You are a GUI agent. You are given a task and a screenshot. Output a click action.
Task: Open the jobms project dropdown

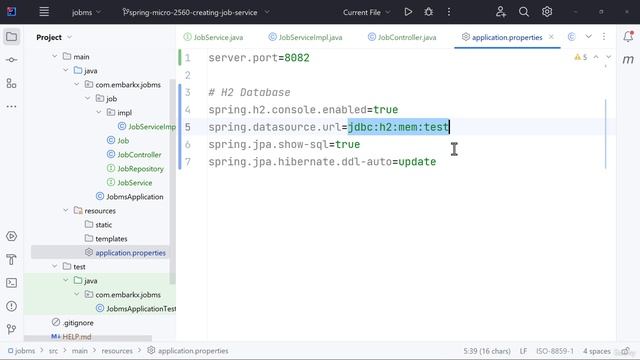86,12
